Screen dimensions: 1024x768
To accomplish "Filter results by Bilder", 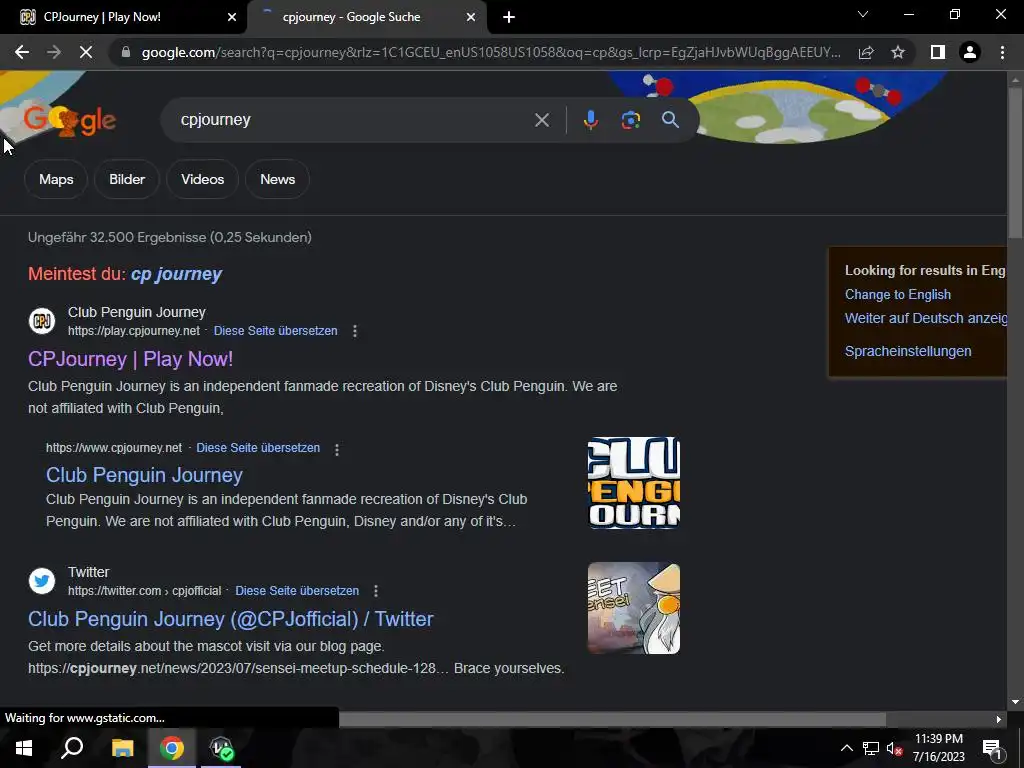I will pos(127,179).
